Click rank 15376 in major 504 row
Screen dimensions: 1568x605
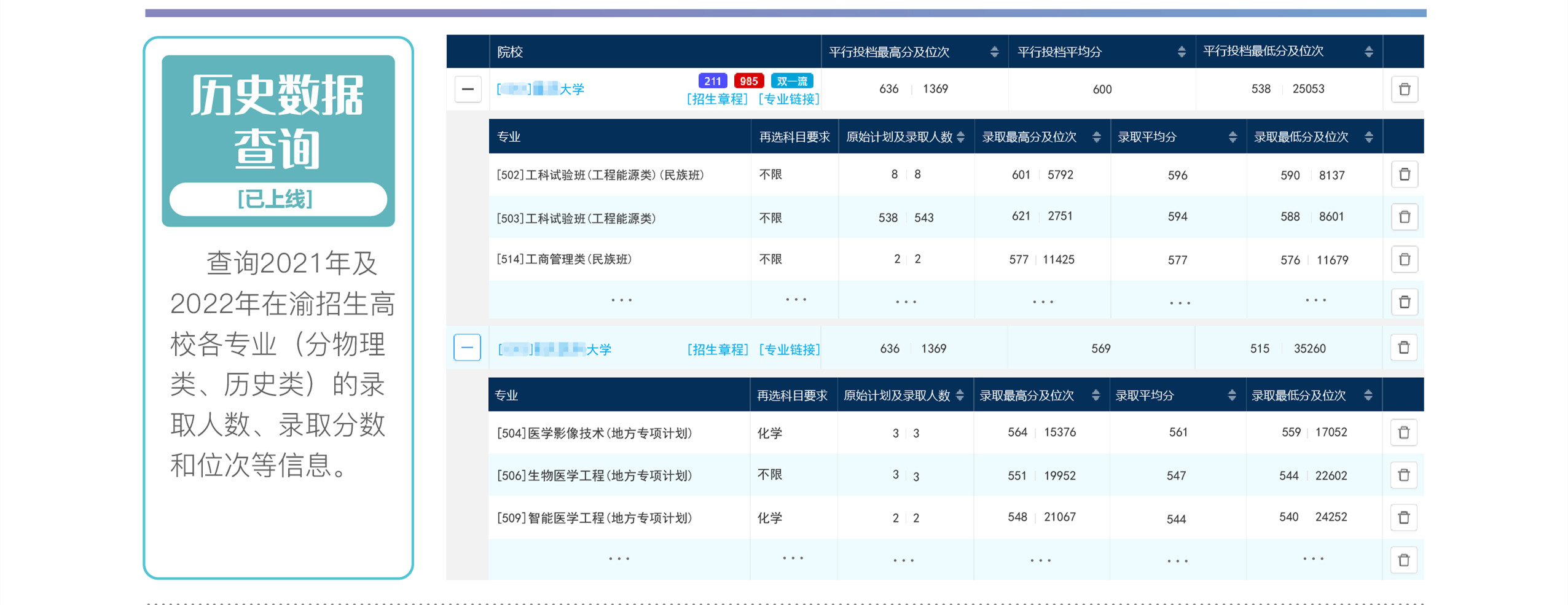[1060, 432]
